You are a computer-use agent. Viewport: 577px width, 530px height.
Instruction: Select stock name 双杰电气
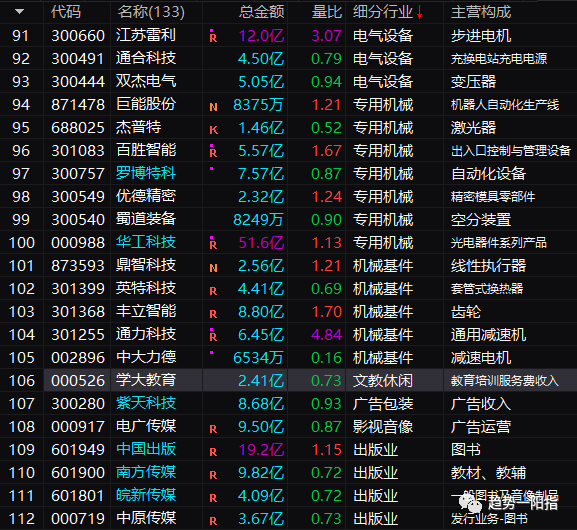(146, 81)
